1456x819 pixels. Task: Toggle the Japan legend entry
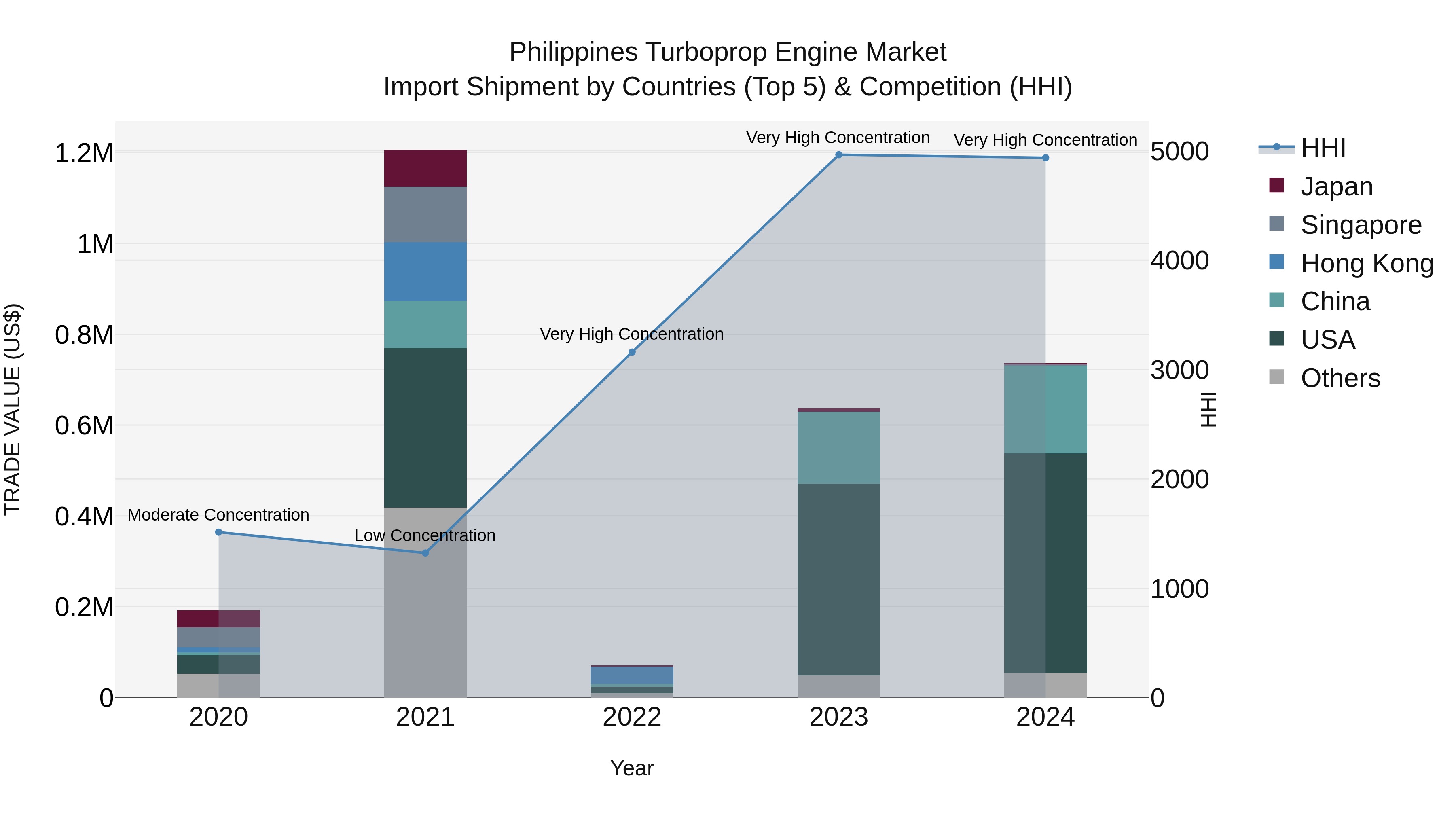[1321, 186]
